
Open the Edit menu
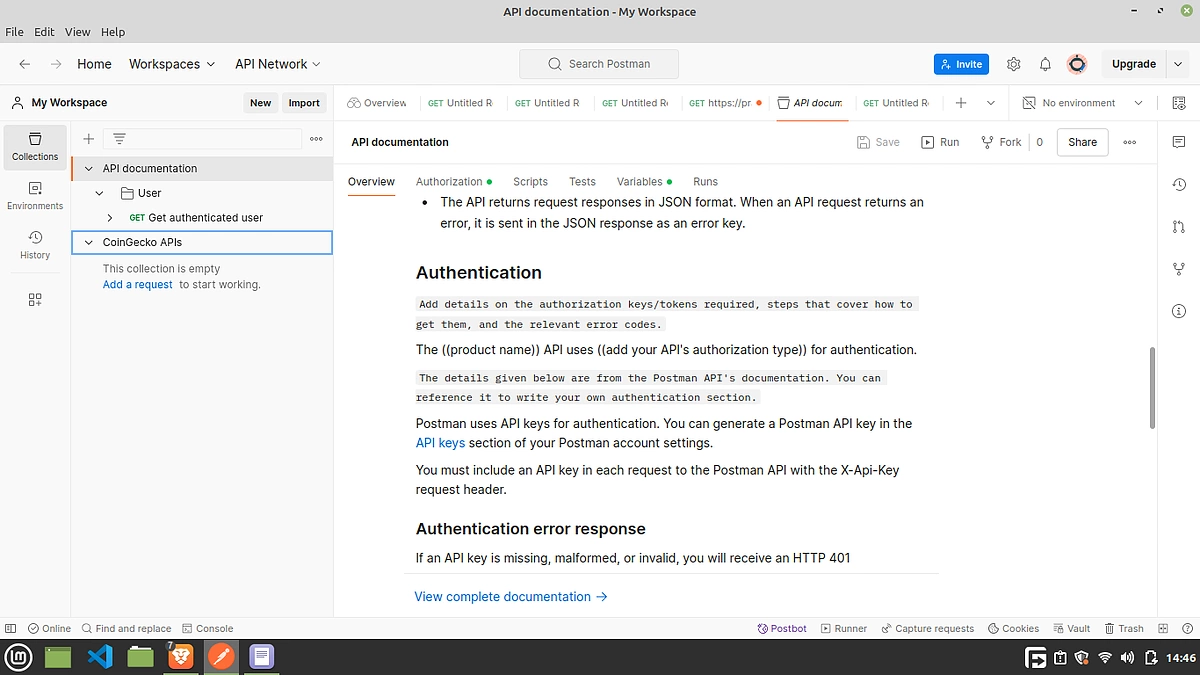coord(45,32)
